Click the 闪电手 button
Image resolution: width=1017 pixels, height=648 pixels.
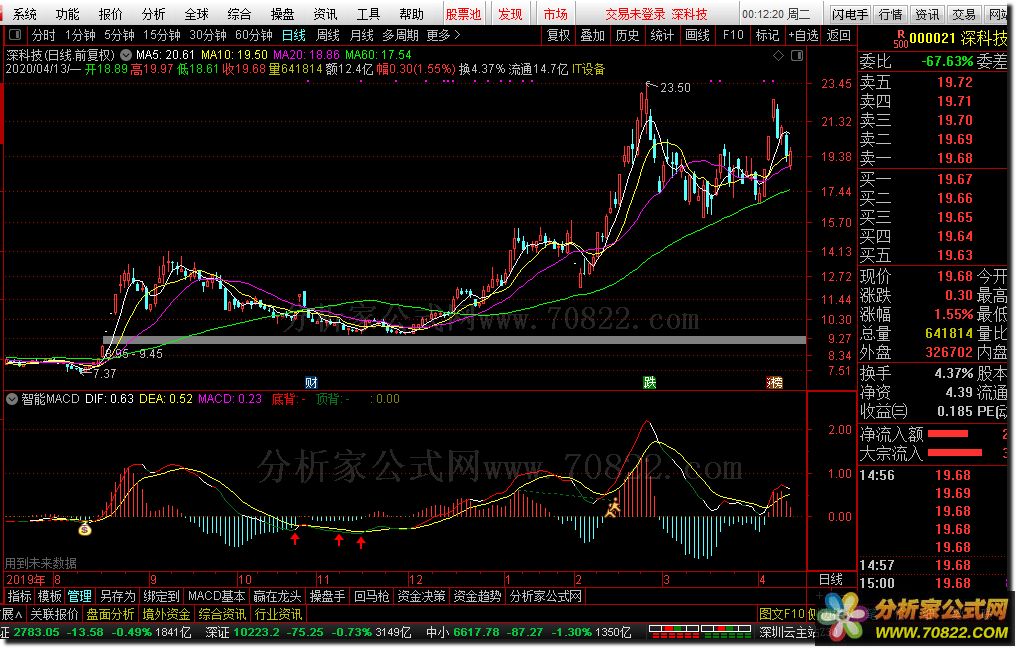coord(850,14)
